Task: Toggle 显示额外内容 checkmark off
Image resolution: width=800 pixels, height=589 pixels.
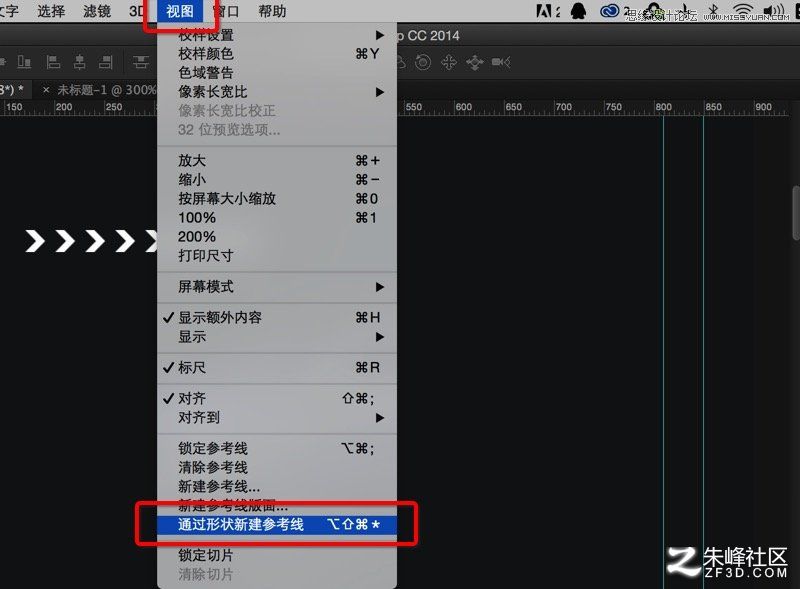Action: pos(277,317)
